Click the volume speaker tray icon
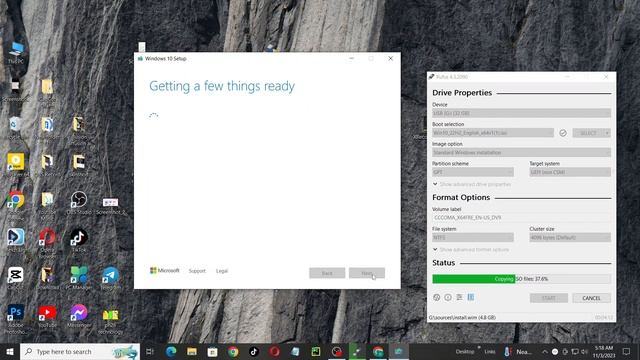640x360 pixels. click(584, 351)
